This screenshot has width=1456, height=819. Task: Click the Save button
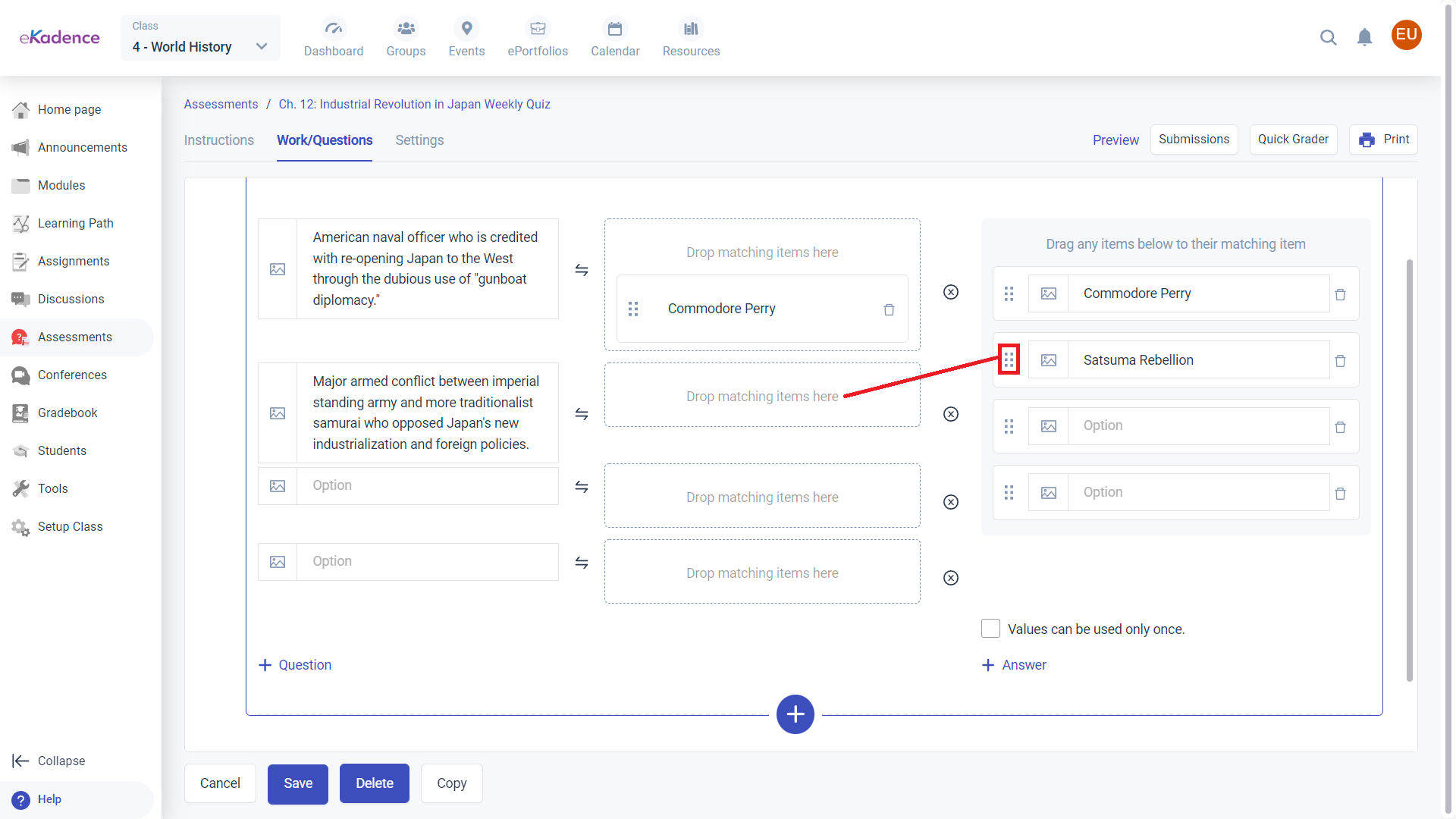pyautogui.click(x=297, y=783)
